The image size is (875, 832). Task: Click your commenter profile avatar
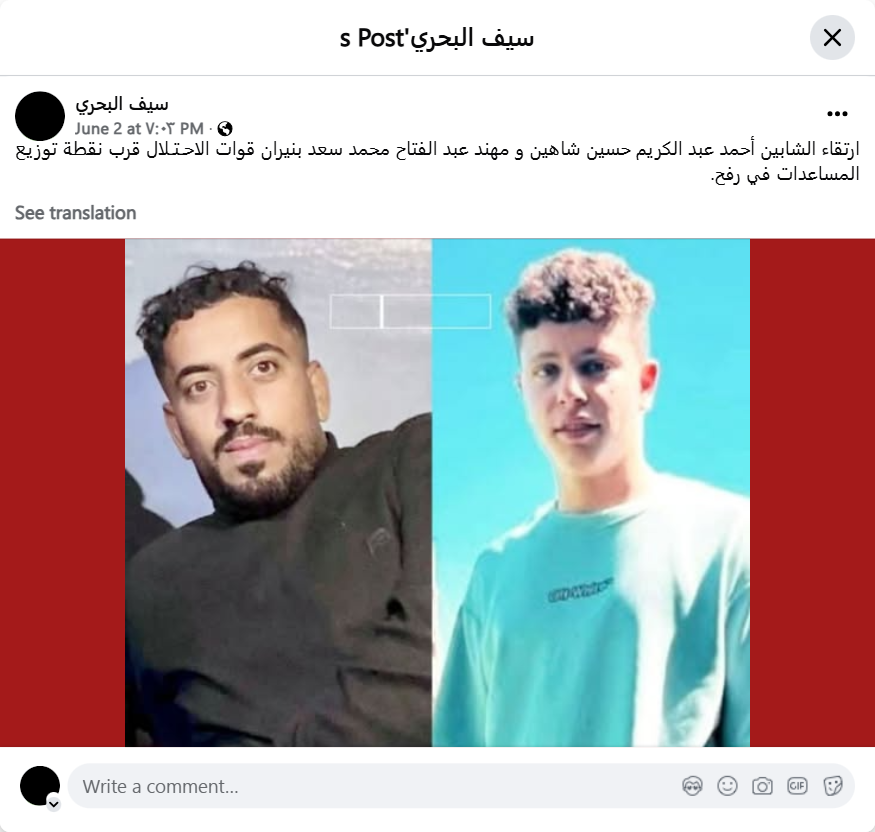pos(40,786)
